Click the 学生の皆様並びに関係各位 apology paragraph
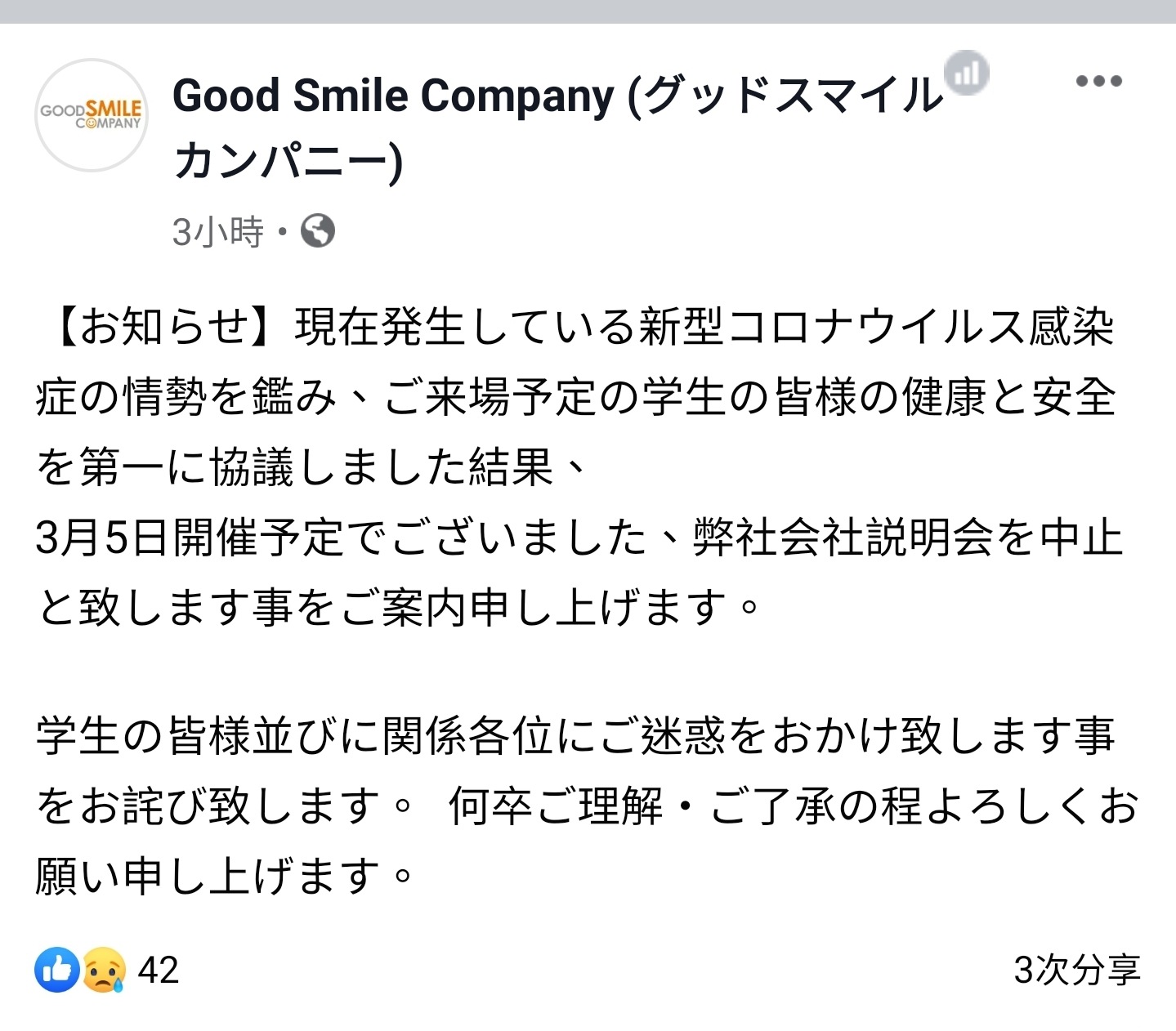1176x1031 pixels. pyautogui.click(x=575, y=736)
